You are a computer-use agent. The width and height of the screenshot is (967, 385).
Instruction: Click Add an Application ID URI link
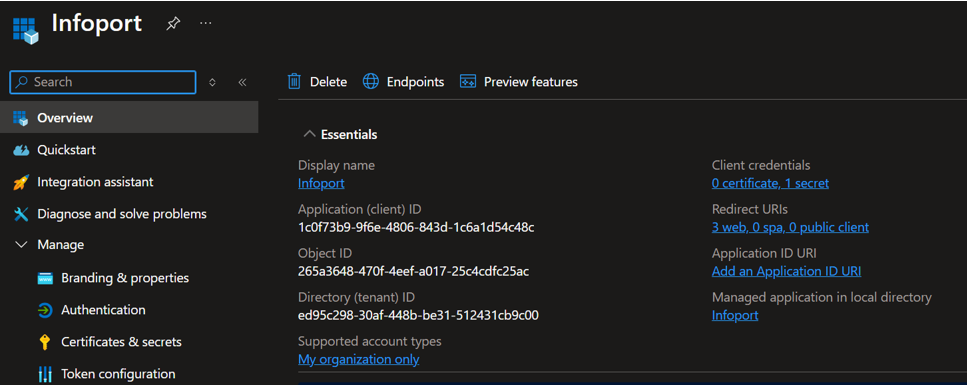[786, 271]
